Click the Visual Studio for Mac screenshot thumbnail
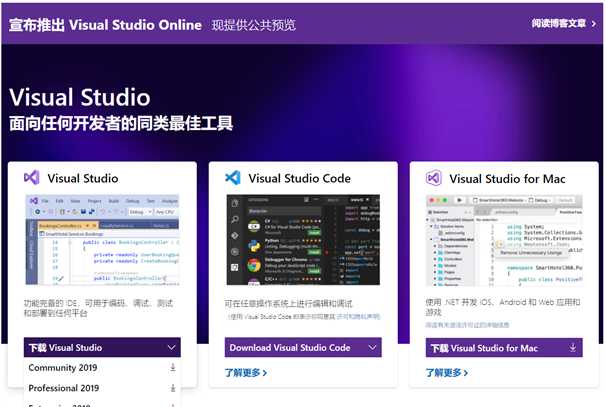The image size is (606, 407). 504,240
